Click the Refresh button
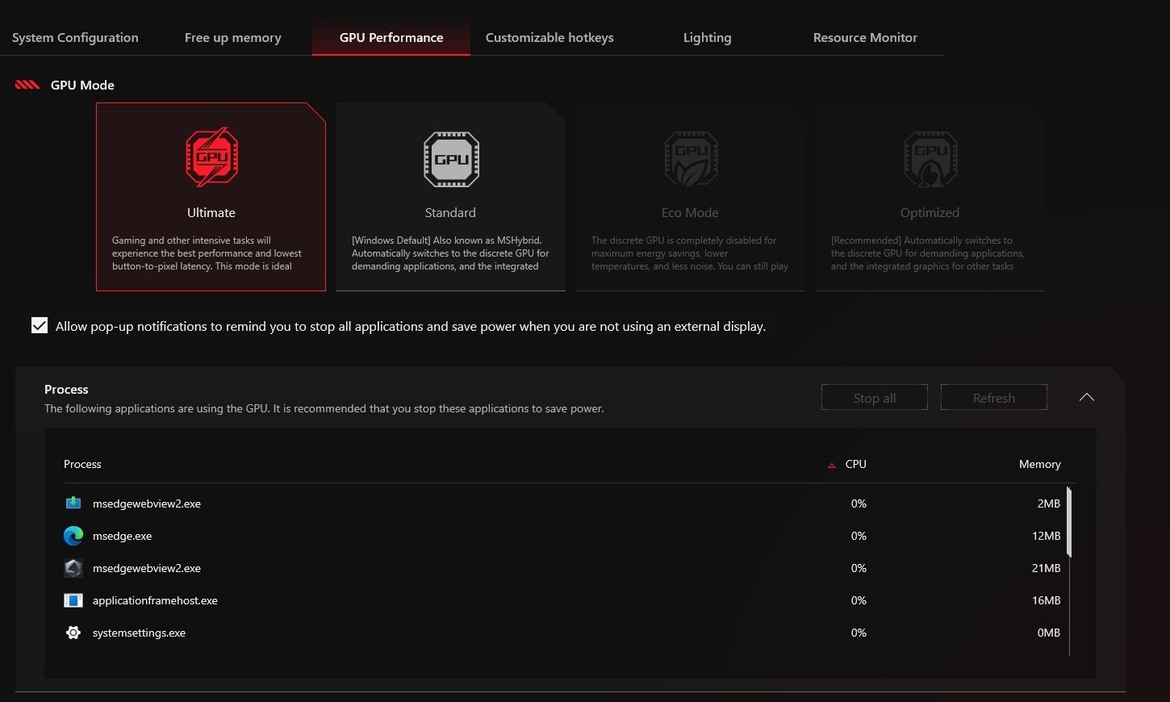1170x702 pixels. pyautogui.click(x=994, y=398)
